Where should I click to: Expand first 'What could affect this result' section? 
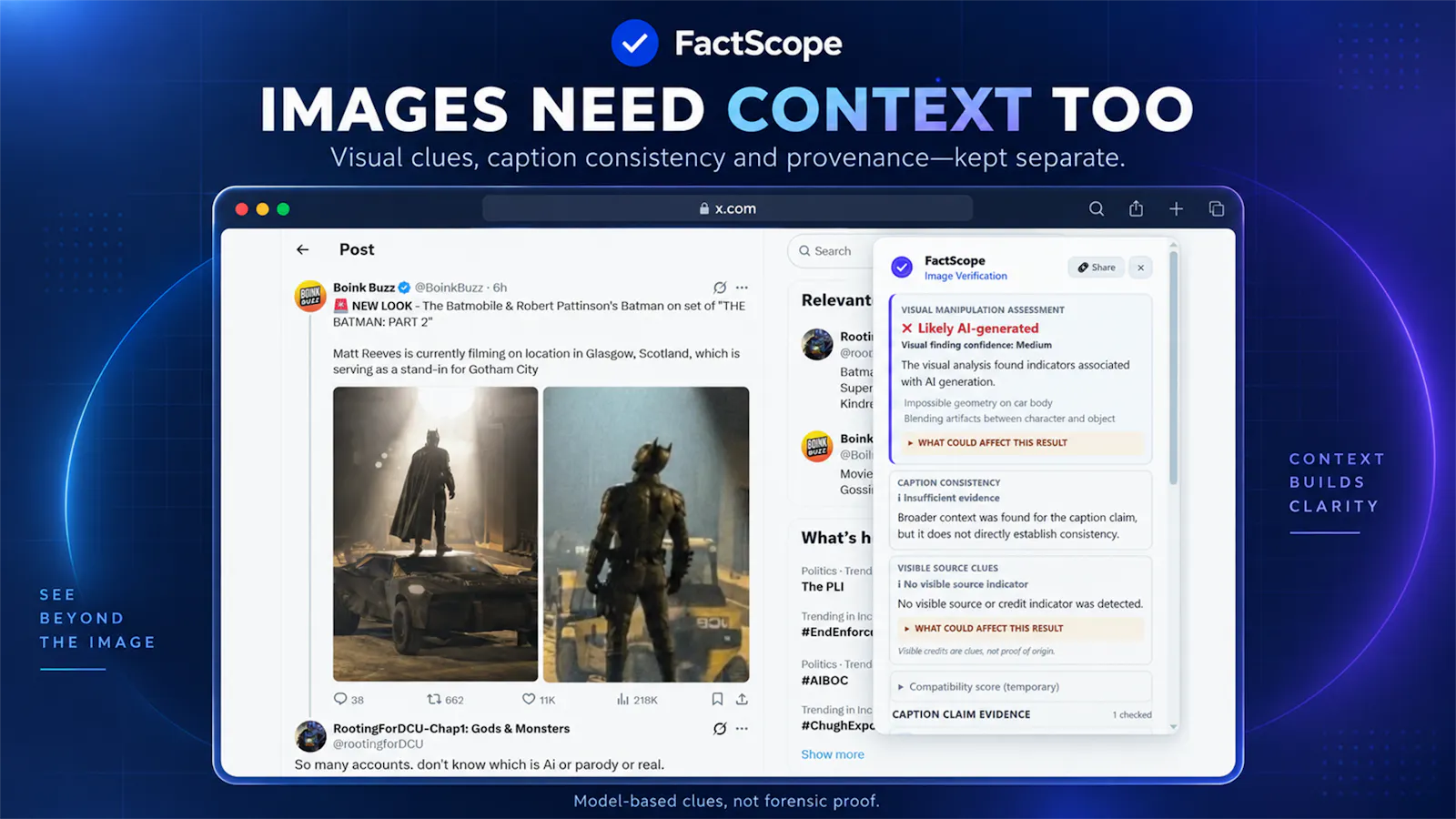1022,443
